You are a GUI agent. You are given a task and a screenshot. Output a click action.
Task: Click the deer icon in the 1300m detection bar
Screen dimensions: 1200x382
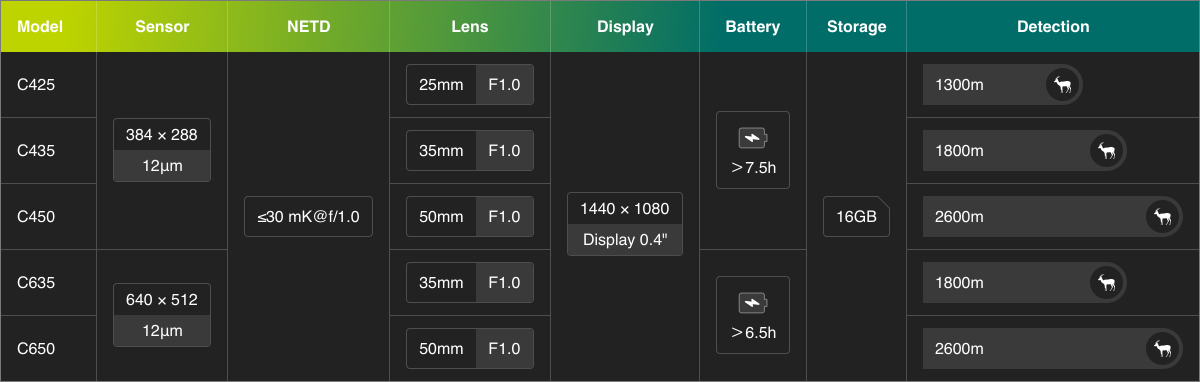(1063, 85)
